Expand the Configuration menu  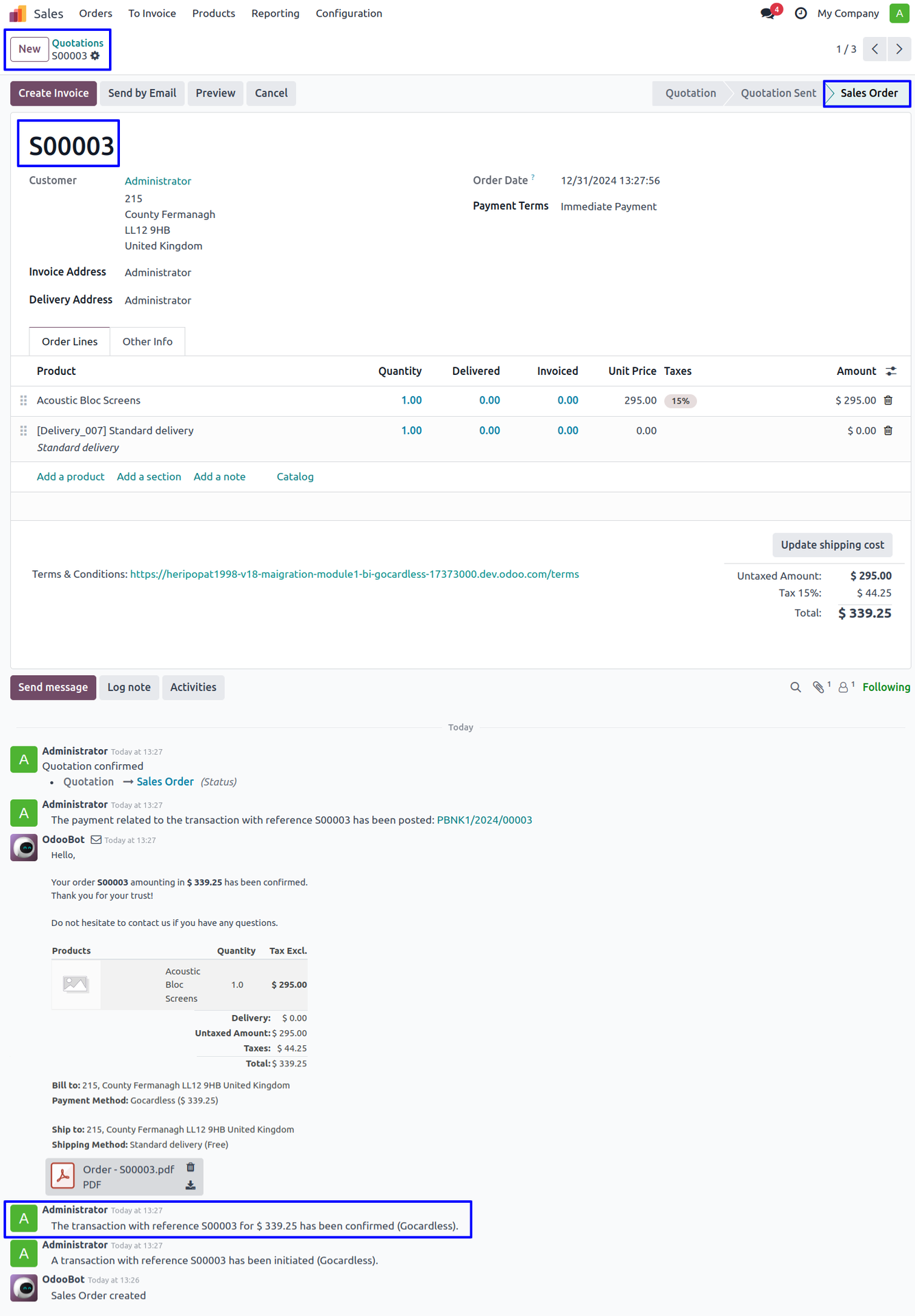[349, 14]
